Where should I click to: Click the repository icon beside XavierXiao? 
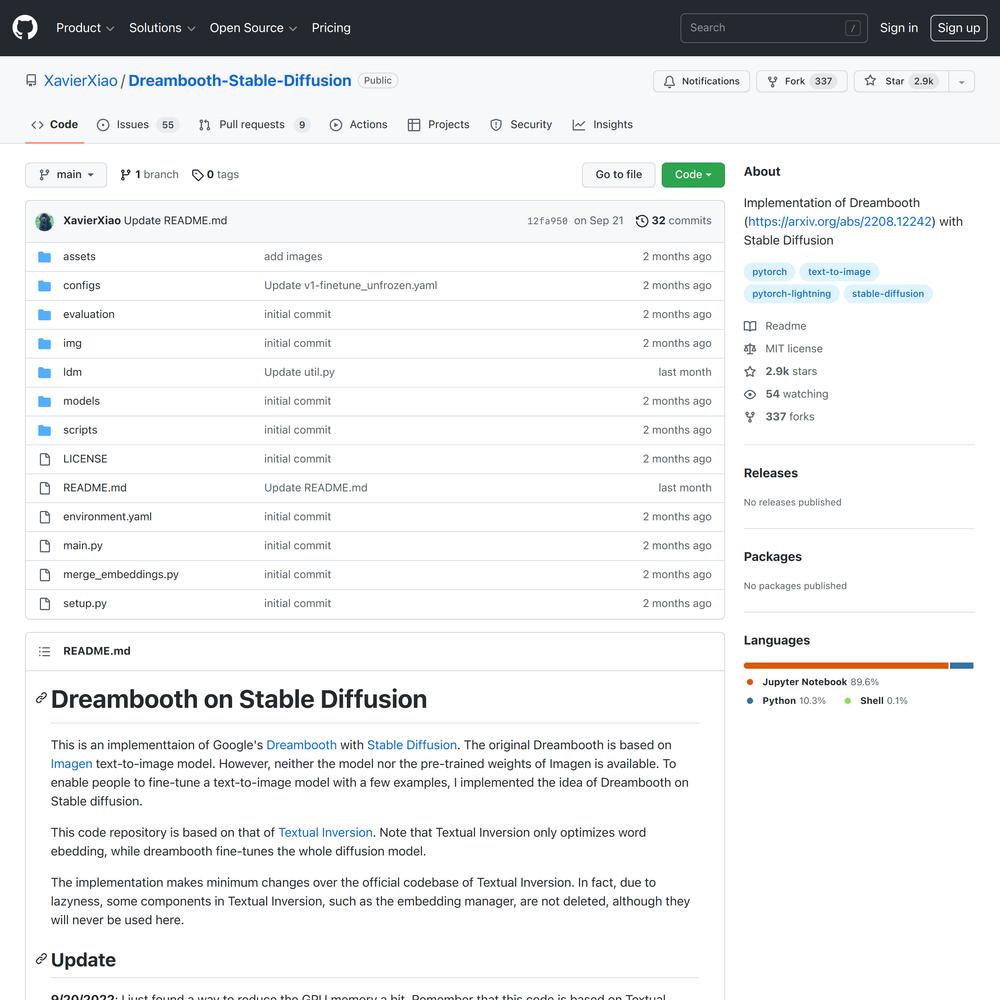[31, 80]
